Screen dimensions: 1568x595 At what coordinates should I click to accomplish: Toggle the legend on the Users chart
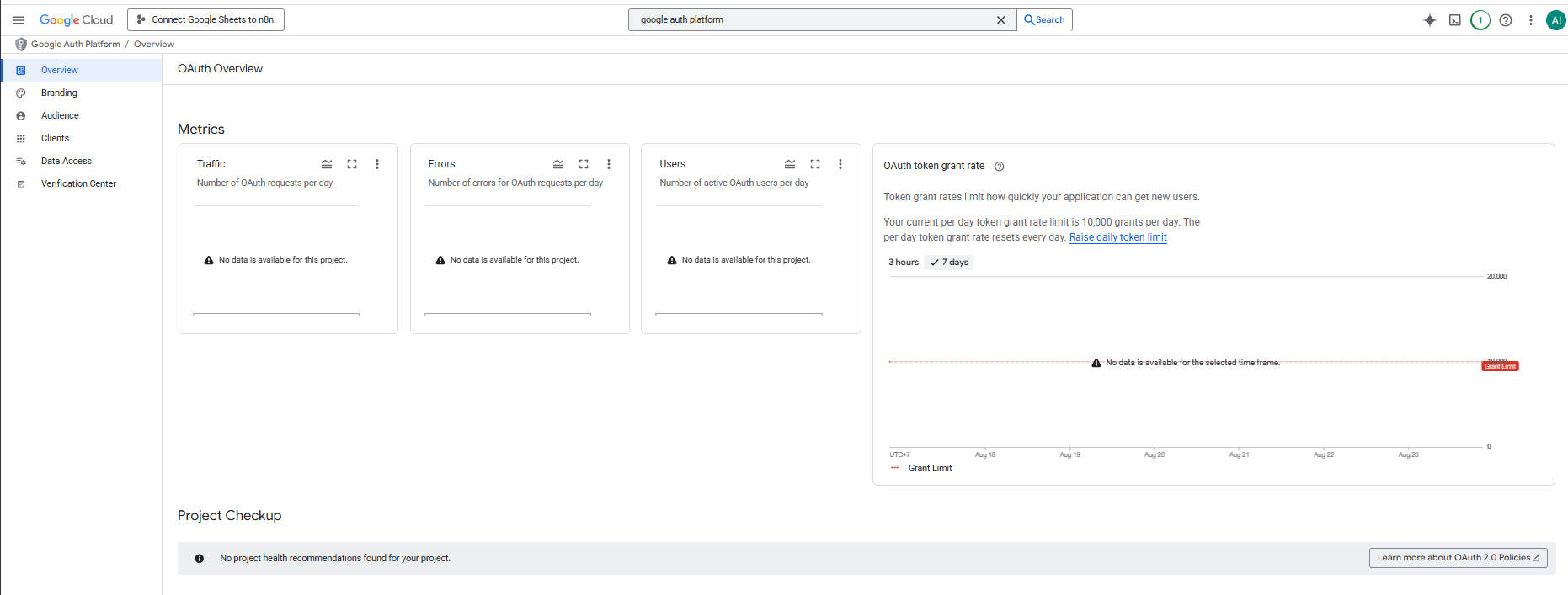pos(790,164)
